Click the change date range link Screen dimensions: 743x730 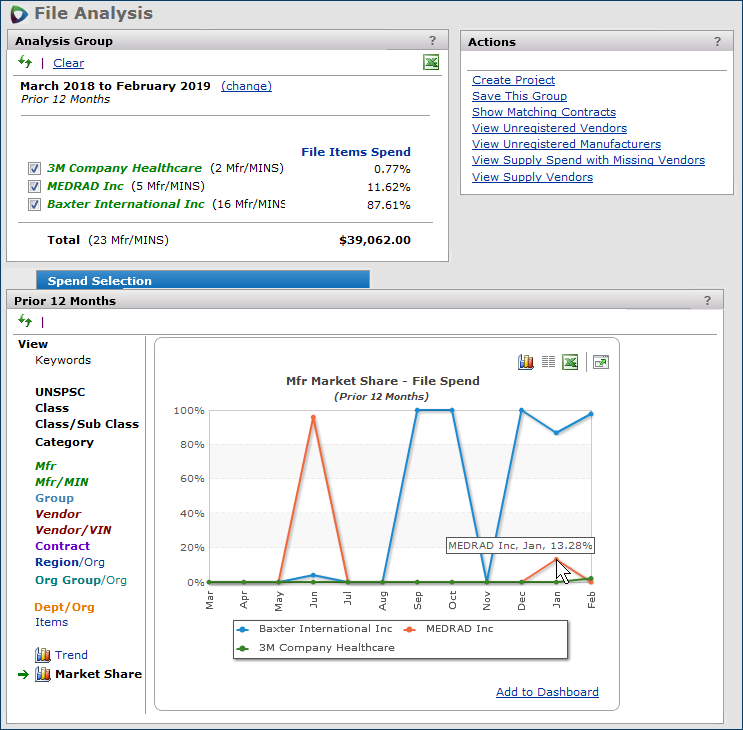point(246,86)
